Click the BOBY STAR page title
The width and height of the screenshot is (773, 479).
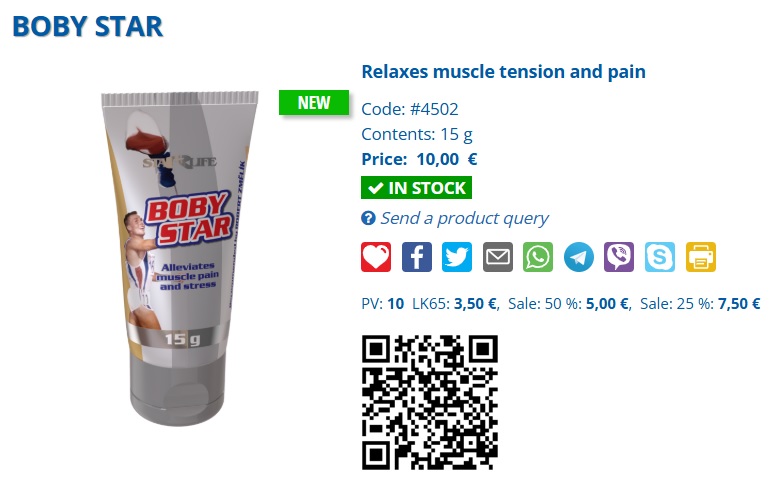tap(88, 26)
